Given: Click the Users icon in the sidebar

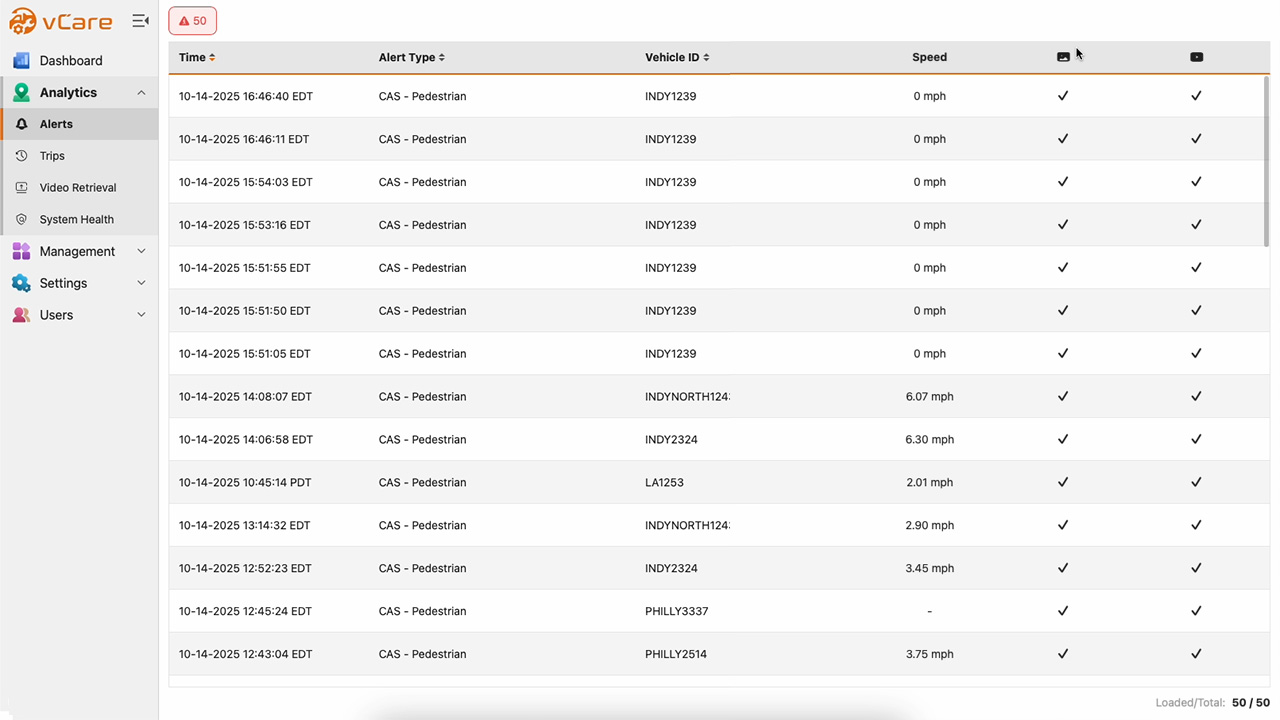Looking at the screenshot, I should (x=21, y=315).
